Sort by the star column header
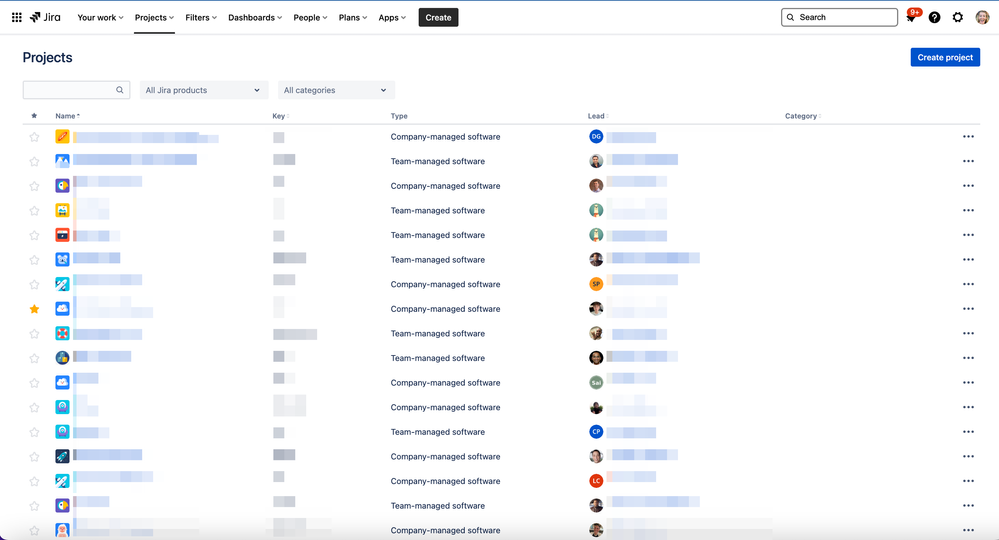999x540 pixels. [x=34, y=116]
